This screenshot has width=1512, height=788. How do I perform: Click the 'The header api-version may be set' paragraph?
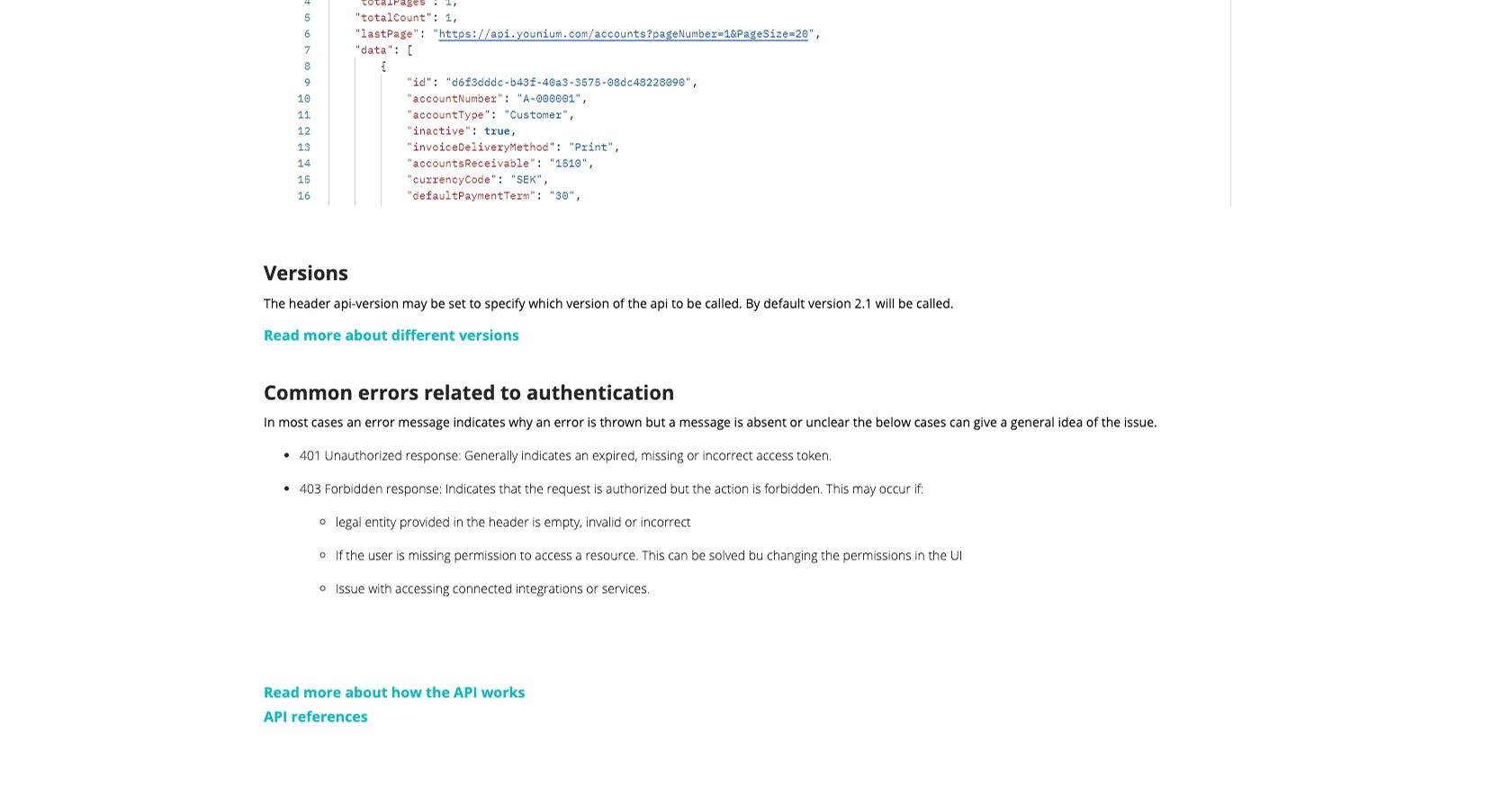(x=608, y=304)
